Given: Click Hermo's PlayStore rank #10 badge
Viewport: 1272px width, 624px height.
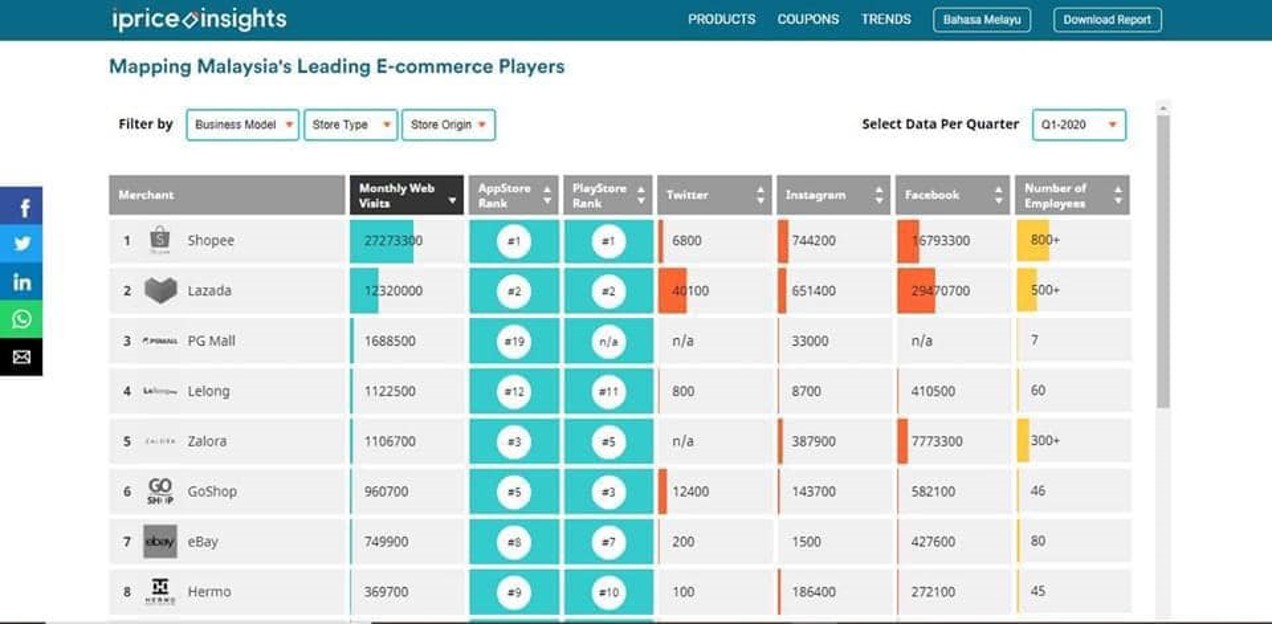Looking at the screenshot, I should coord(608,591).
